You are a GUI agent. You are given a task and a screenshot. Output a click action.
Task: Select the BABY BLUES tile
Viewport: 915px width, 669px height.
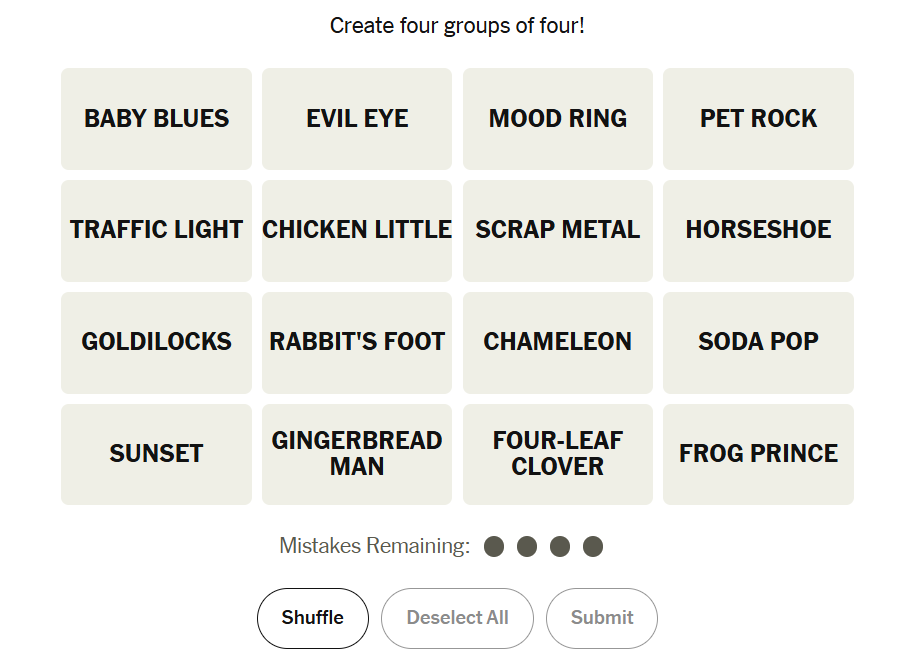coord(156,119)
